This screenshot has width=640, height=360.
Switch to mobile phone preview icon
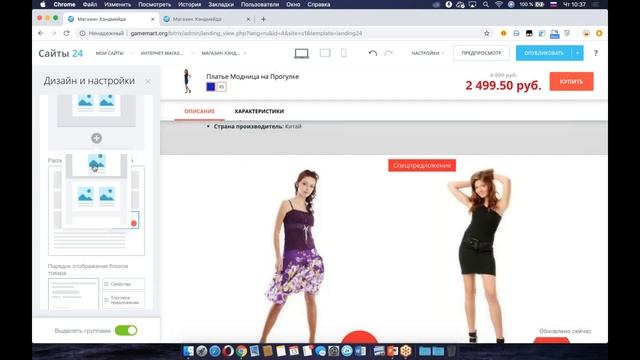tap(344, 53)
